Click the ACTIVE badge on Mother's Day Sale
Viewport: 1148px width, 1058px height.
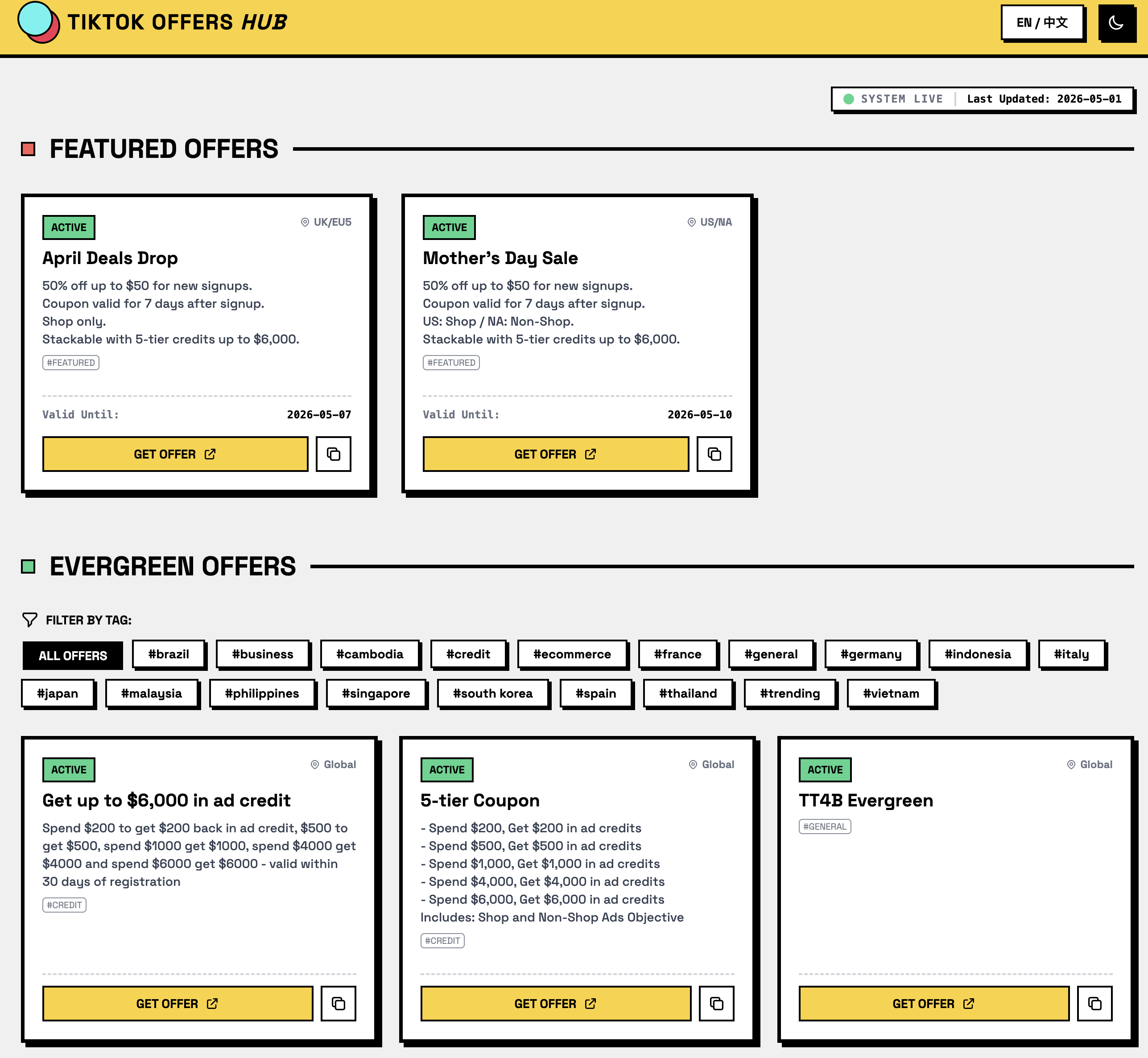[450, 227]
